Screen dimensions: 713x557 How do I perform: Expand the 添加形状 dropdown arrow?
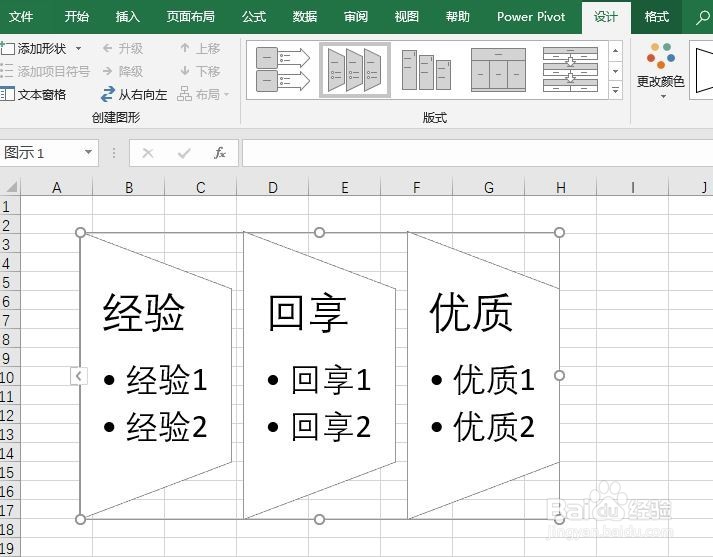pos(79,48)
